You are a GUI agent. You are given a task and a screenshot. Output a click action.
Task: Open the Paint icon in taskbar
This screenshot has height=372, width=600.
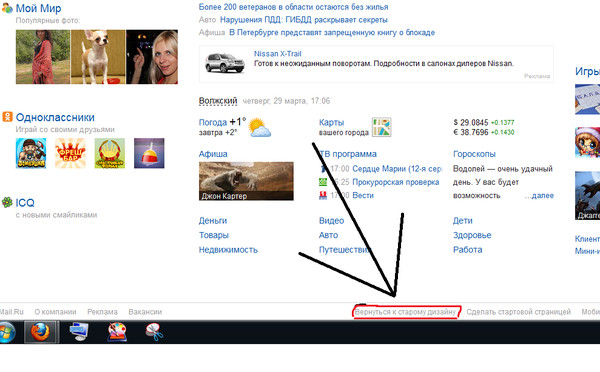tap(117, 332)
